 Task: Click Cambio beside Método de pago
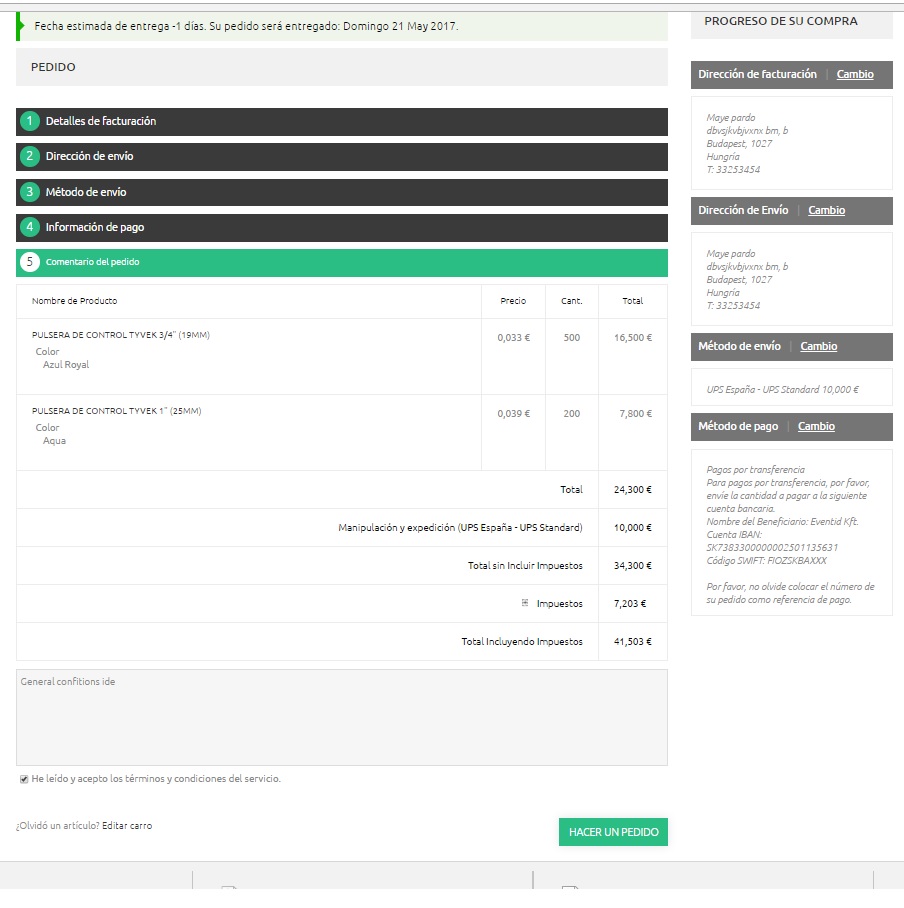[816, 426]
